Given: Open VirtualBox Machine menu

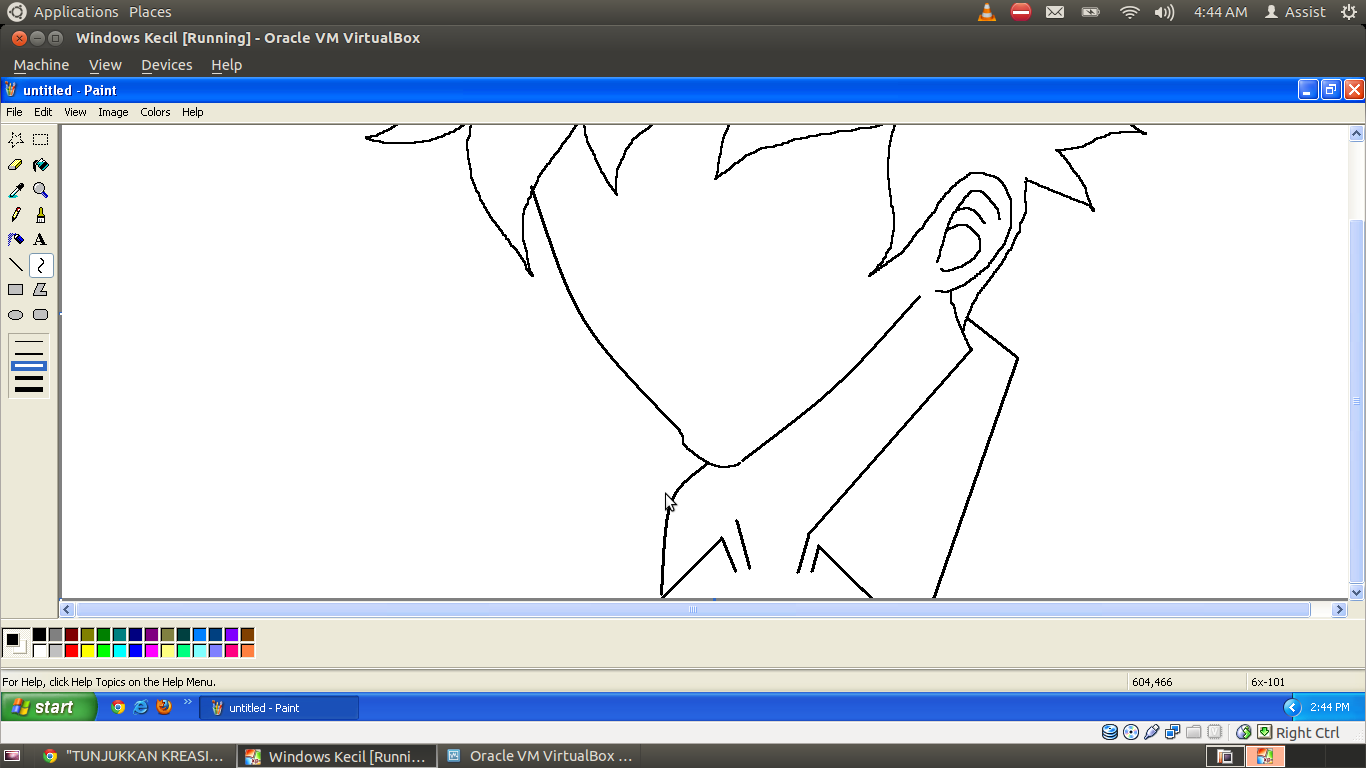Looking at the screenshot, I should coord(41,65).
